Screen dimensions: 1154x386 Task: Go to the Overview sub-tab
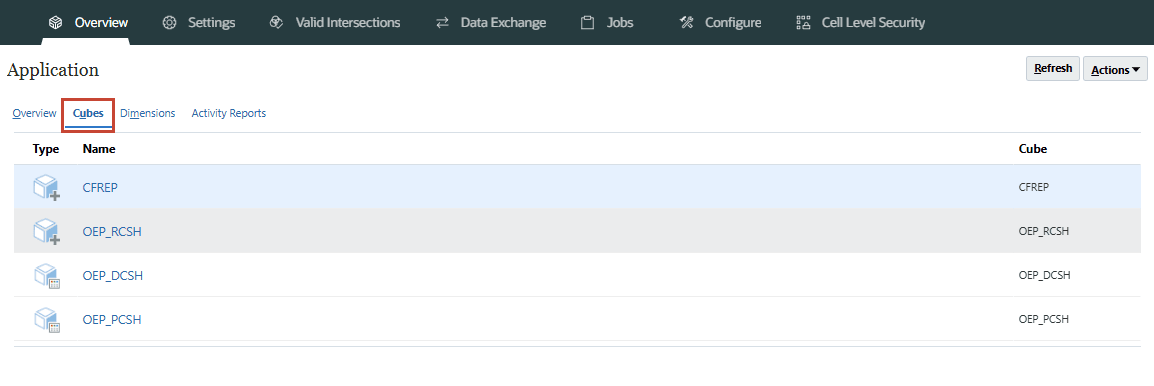click(x=35, y=113)
